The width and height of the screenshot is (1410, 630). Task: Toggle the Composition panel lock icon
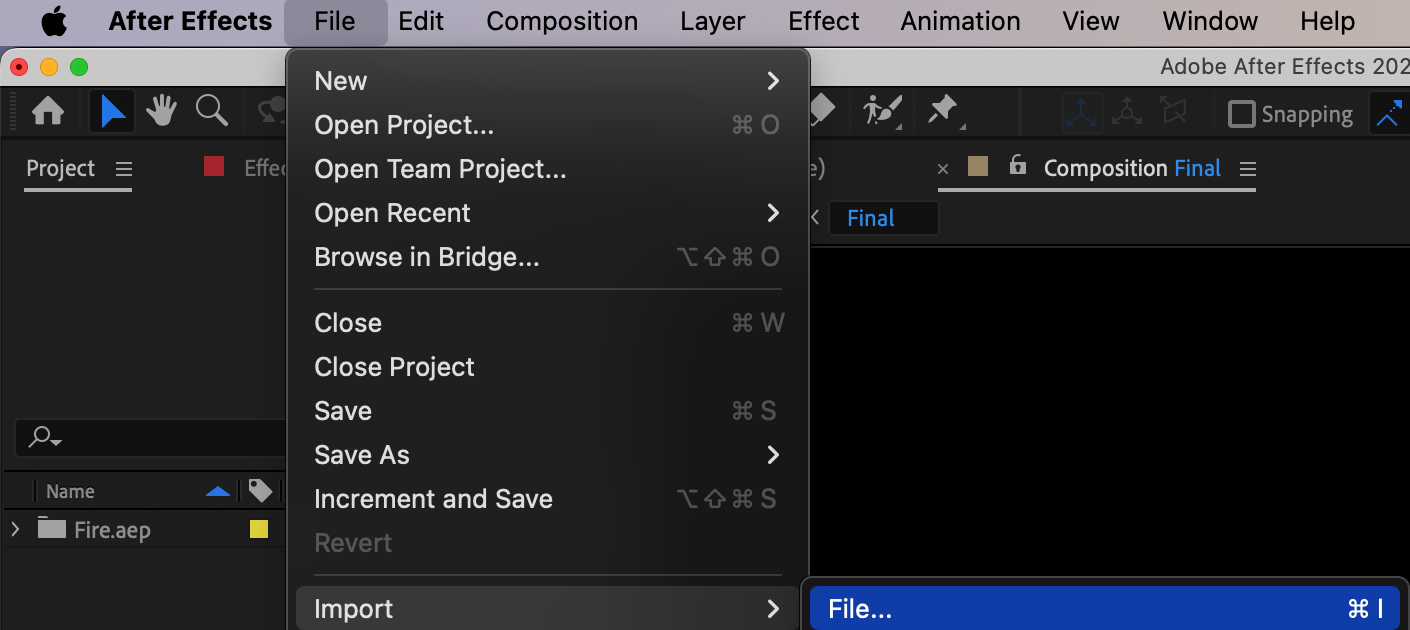tap(1018, 166)
